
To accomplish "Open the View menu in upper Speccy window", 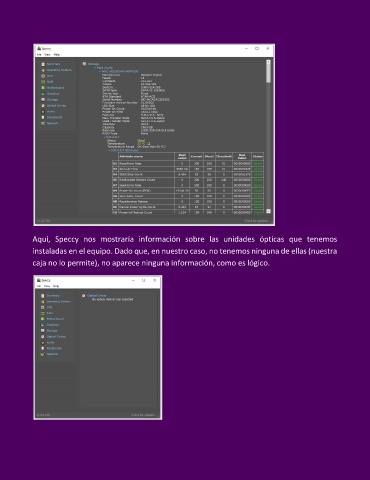I will (47, 54).
